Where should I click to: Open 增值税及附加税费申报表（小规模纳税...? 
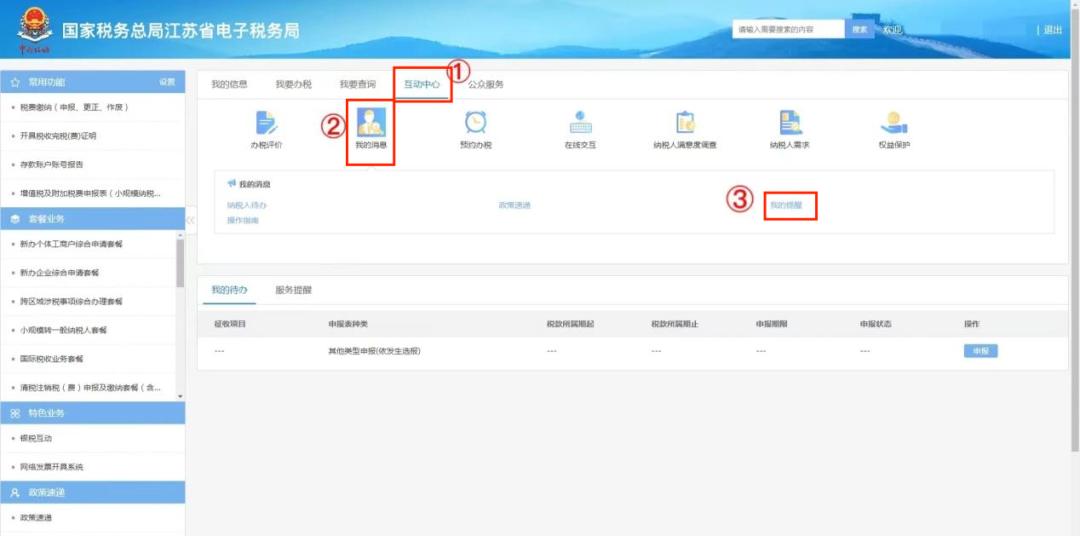[x=91, y=194]
